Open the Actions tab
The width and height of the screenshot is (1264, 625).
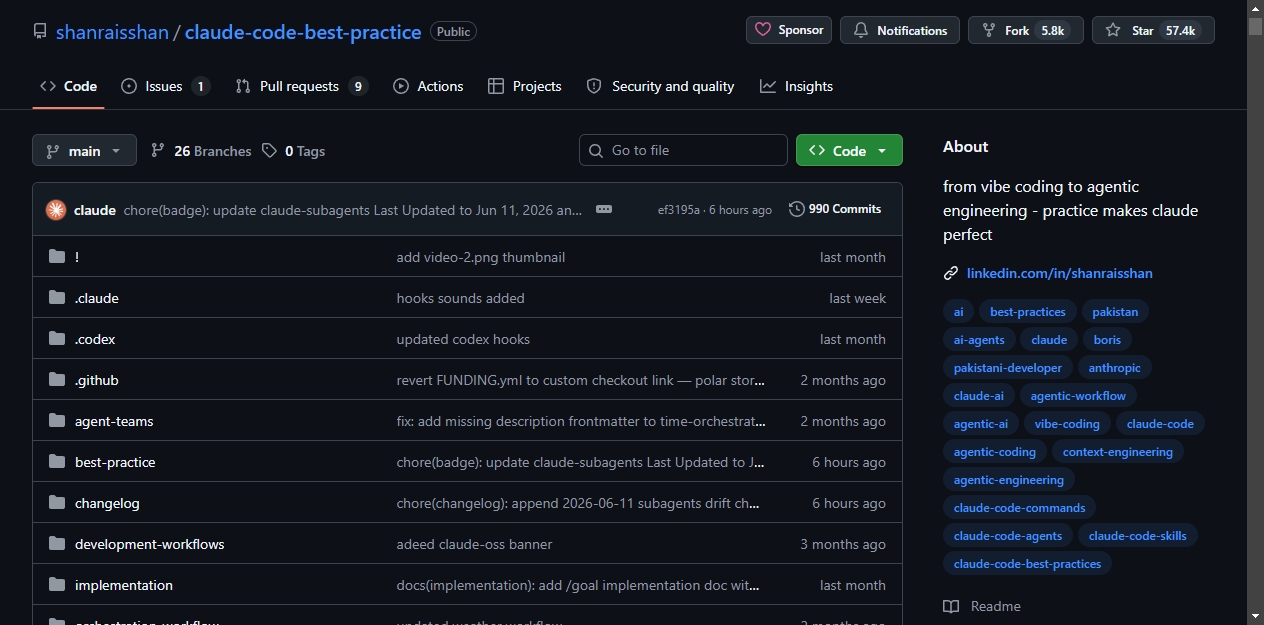coord(428,86)
